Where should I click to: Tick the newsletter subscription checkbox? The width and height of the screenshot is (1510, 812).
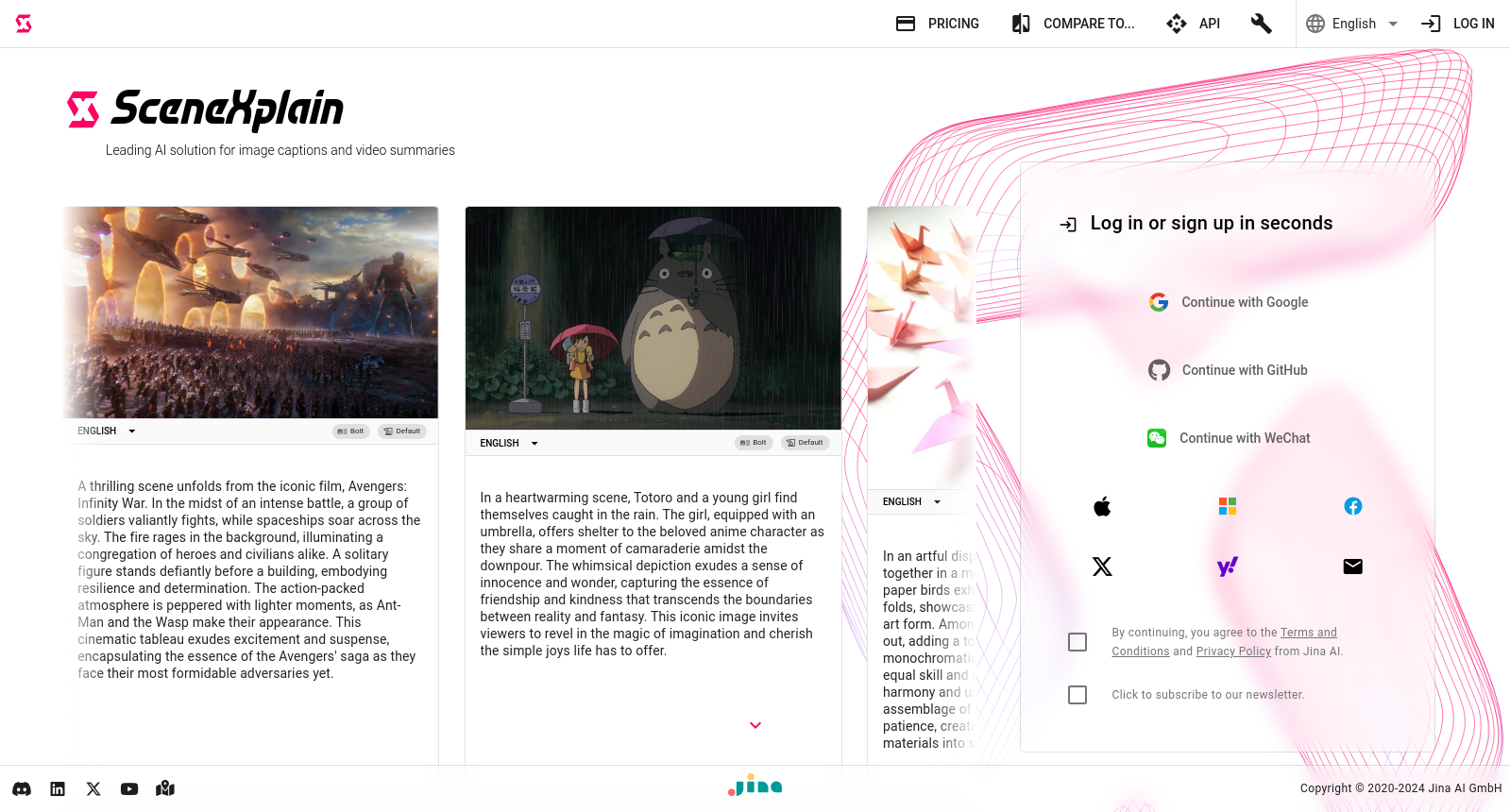pos(1077,695)
